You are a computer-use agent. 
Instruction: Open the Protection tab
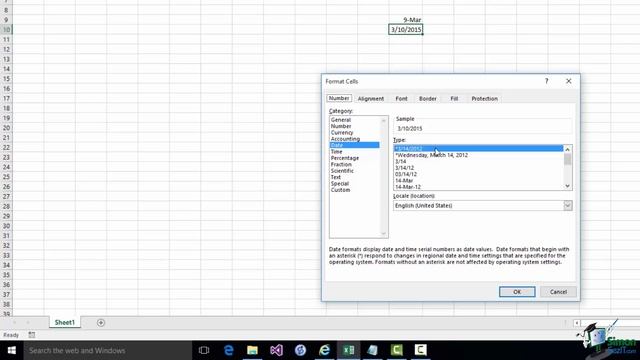click(484, 99)
